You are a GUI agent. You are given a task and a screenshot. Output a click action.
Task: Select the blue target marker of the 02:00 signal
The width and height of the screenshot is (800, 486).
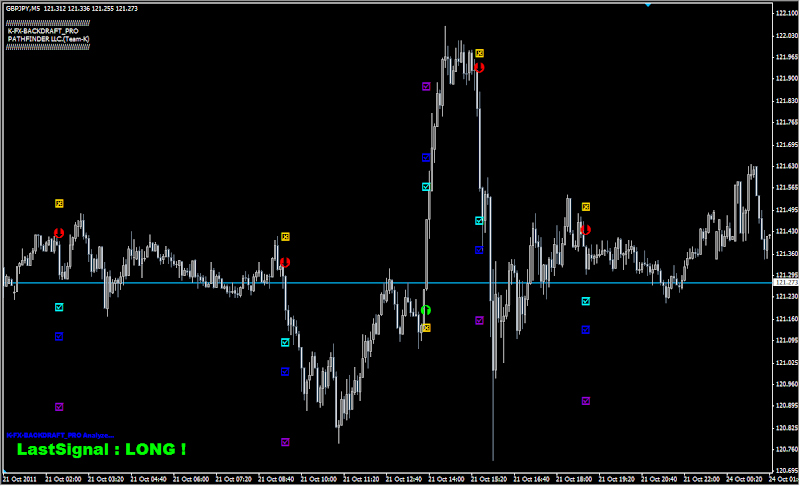coord(59,337)
